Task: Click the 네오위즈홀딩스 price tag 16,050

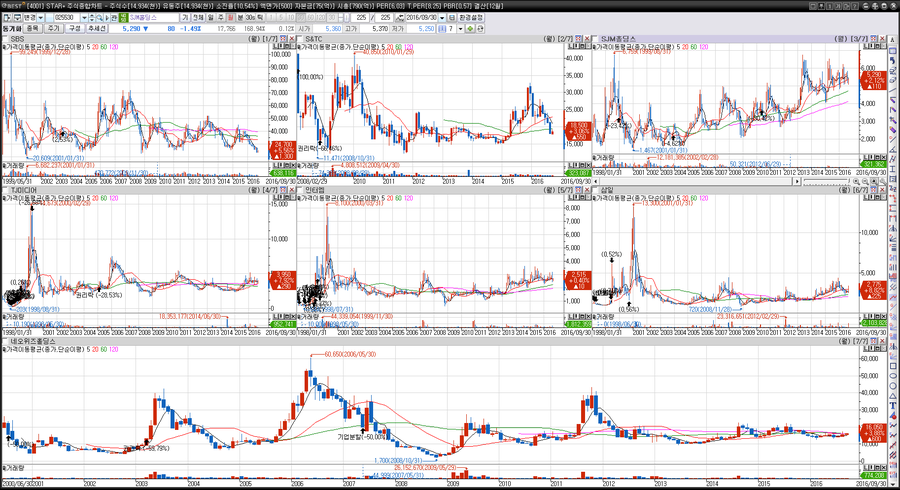Action: (x=873, y=433)
